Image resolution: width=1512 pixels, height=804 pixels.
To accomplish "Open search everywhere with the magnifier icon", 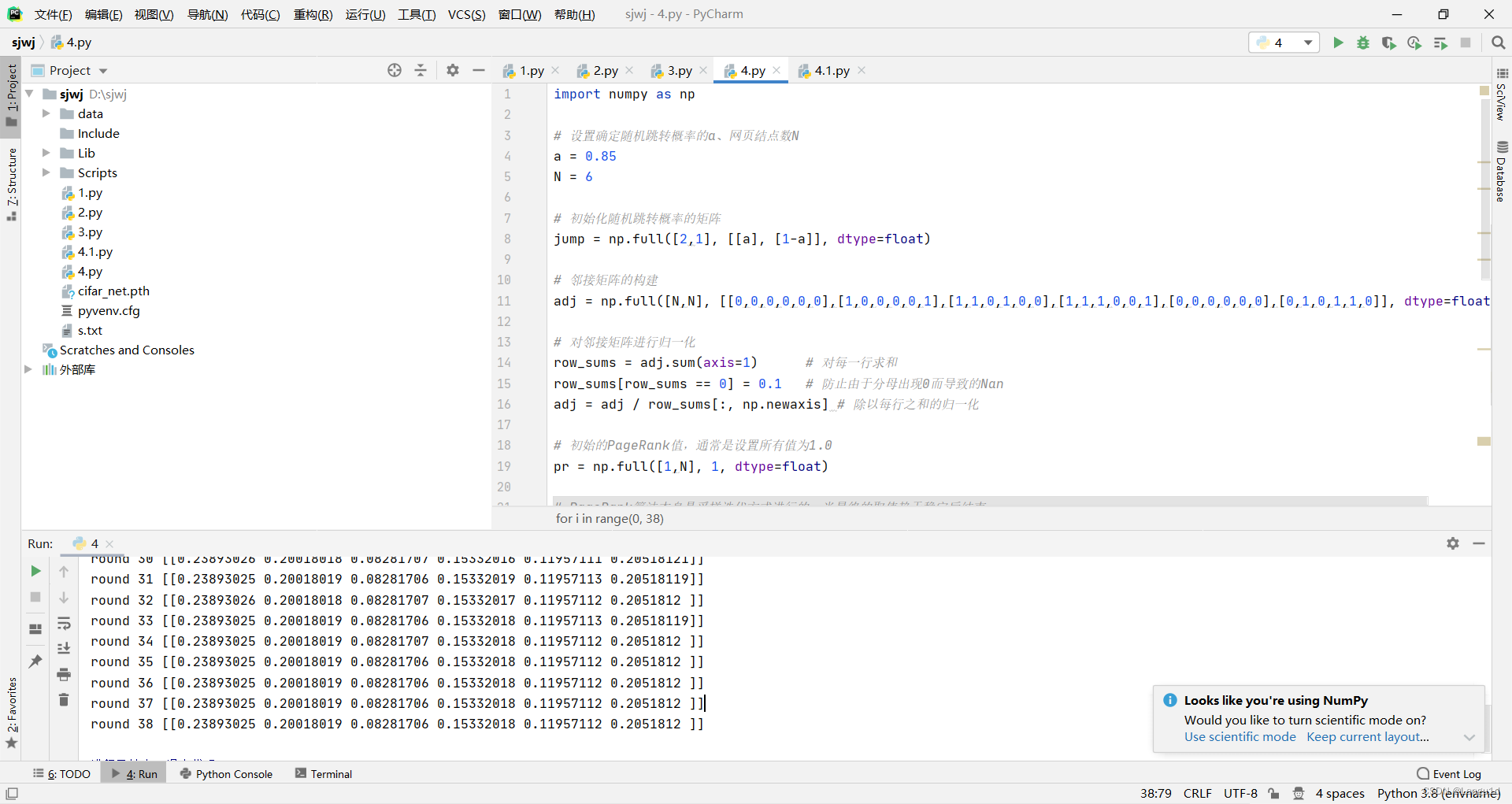I will [x=1498, y=43].
